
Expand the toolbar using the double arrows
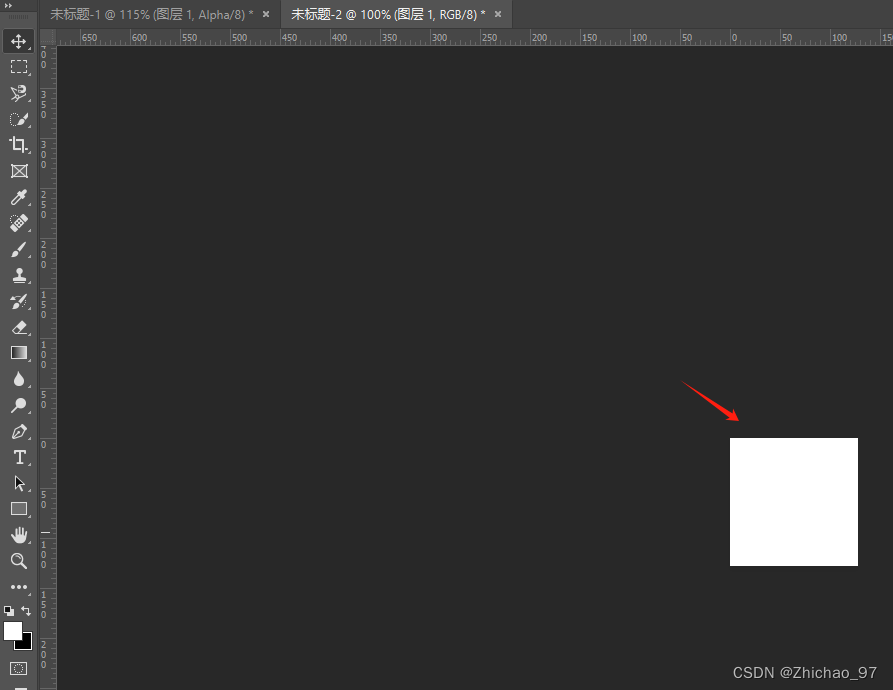pos(9,5)
